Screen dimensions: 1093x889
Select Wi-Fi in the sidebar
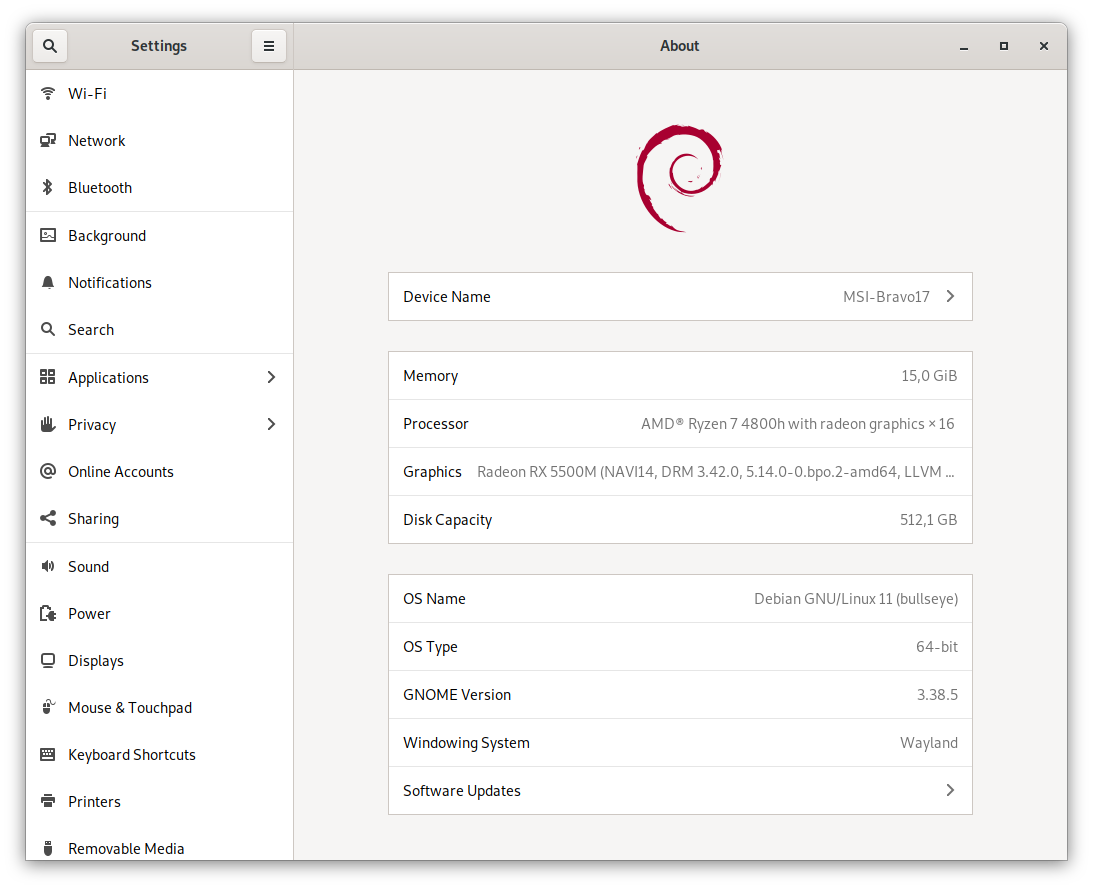tap(160, 93)
